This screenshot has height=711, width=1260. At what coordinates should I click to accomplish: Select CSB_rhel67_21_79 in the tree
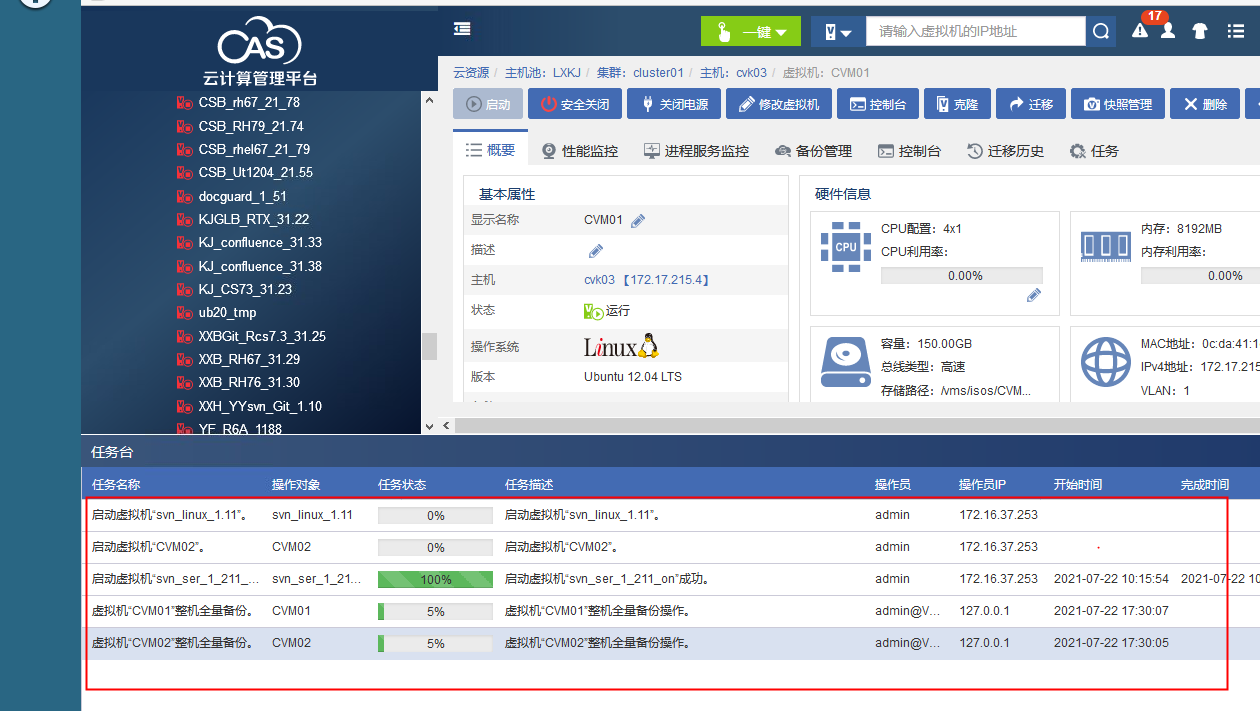(x=254, y=149)
